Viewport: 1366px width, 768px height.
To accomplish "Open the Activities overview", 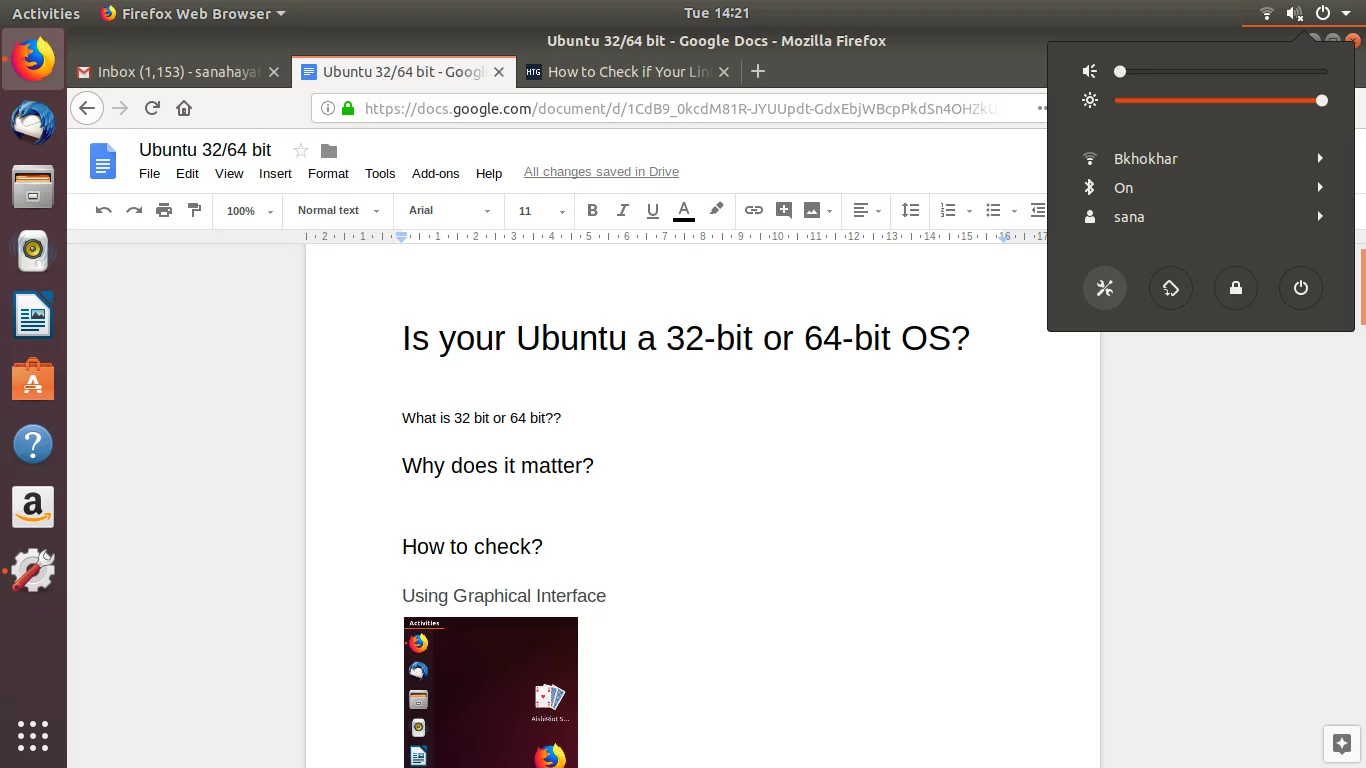I will tap(46, 13).
